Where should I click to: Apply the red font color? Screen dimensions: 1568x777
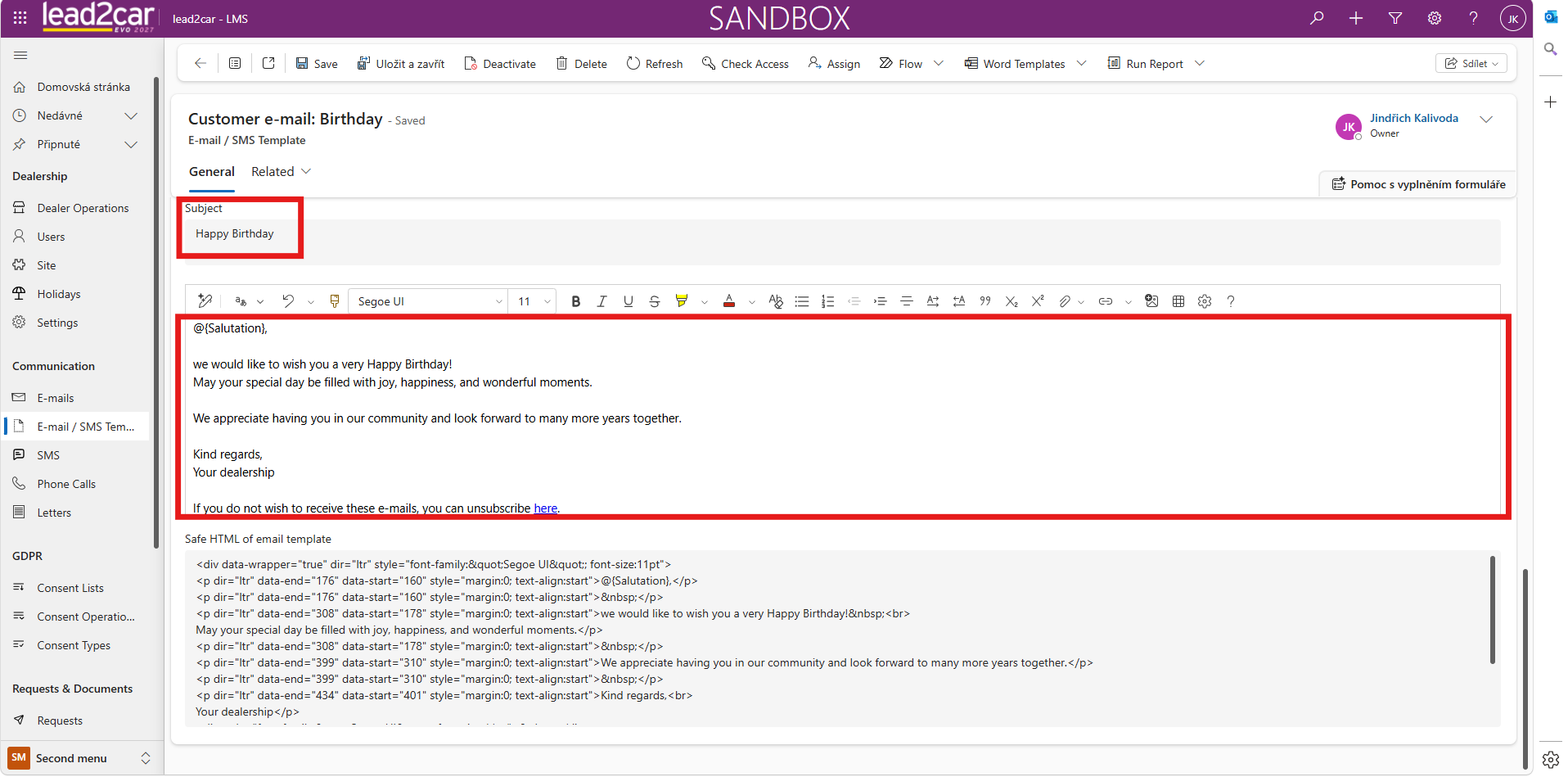729,301
